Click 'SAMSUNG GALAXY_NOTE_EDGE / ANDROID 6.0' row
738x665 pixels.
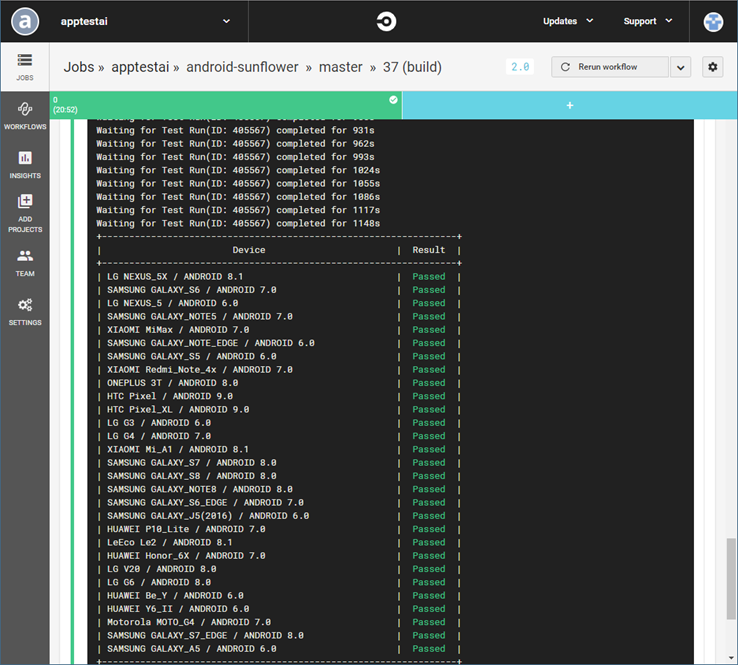[279, 343]
